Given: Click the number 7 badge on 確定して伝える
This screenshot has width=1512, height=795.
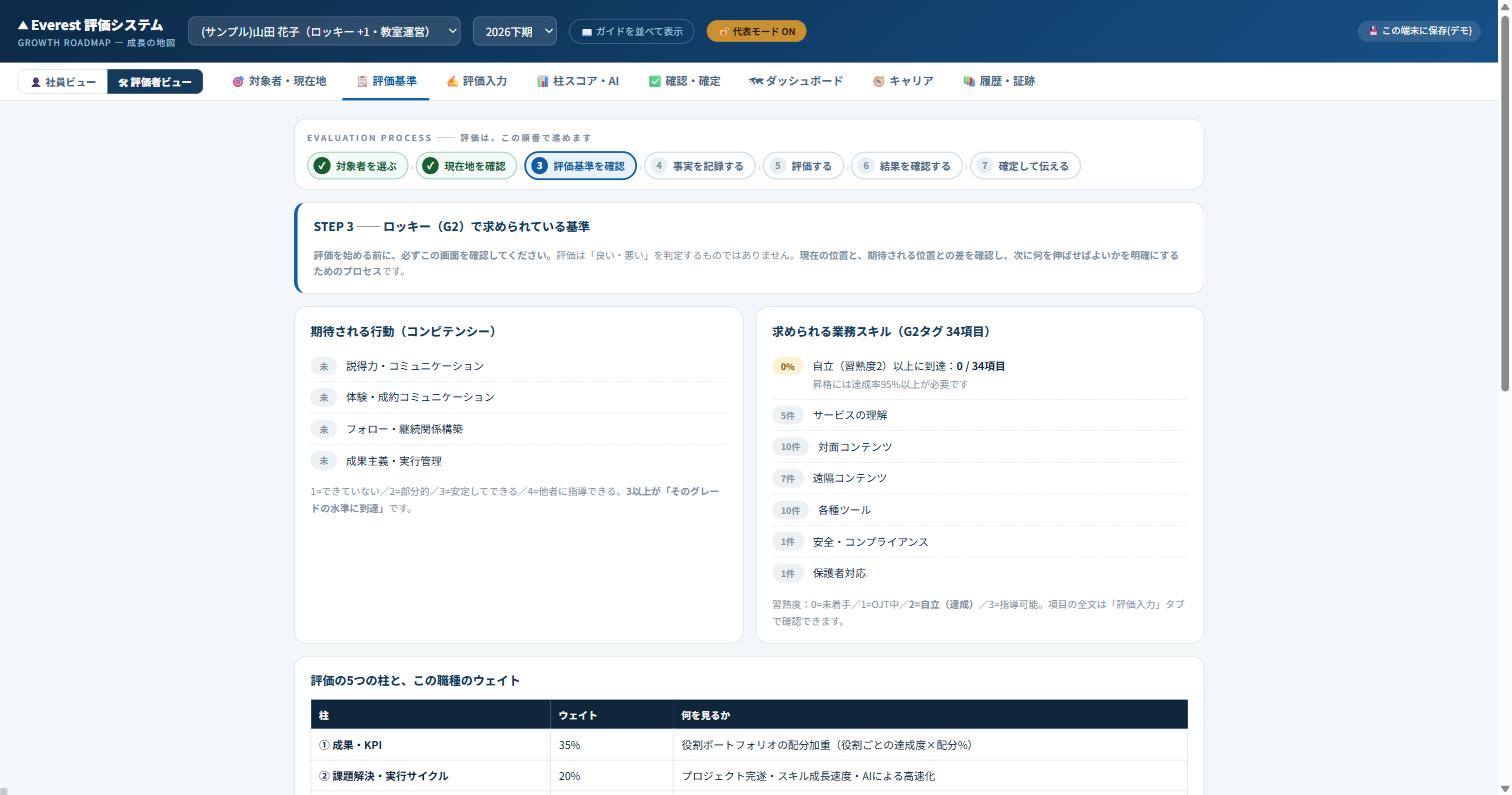Looking at the screenshot, I should (x=985, y=166).
